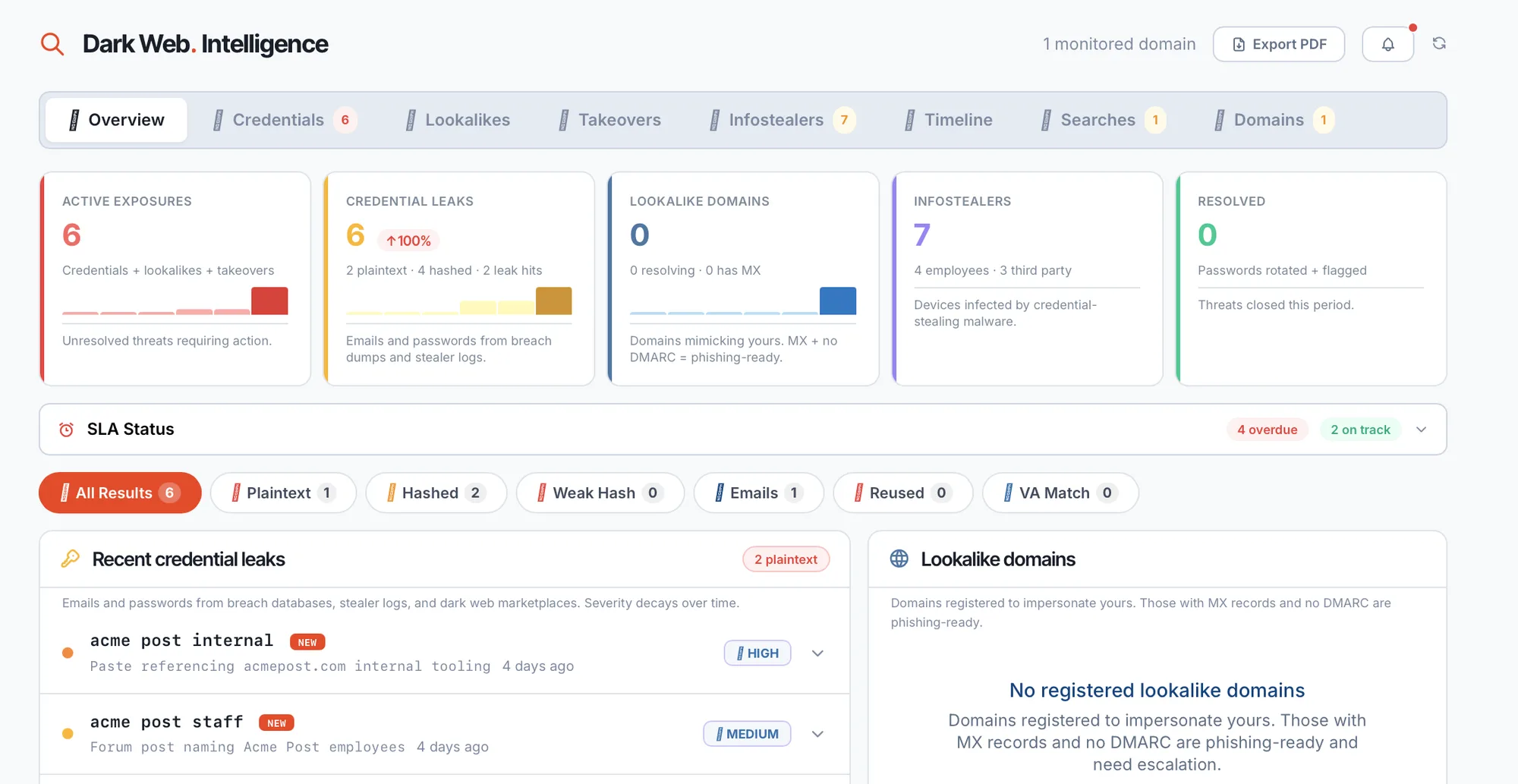The image size is (1518, 784).
Task: Click the 100% increase badge on Credential Leaks
Action: click(x=408, y=241)
